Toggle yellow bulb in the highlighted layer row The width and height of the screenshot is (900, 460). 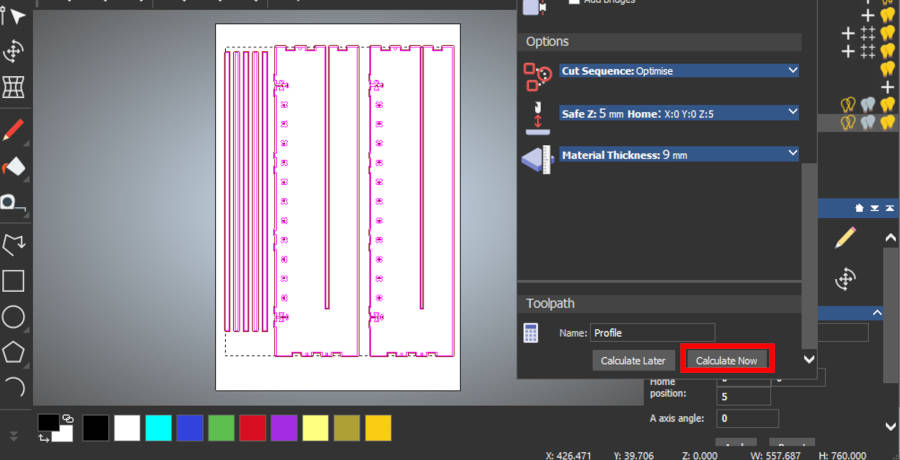(x=887, y=122)
